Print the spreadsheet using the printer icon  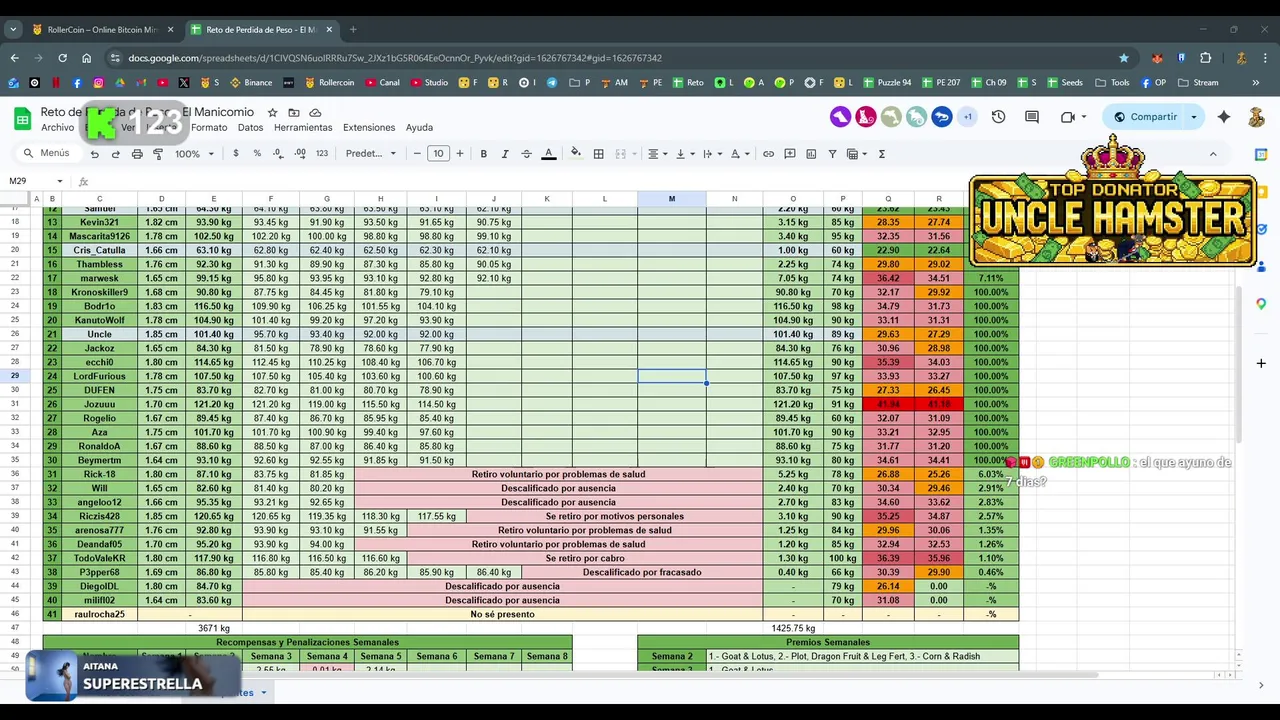pyautogui.click(x=136, y=154)
